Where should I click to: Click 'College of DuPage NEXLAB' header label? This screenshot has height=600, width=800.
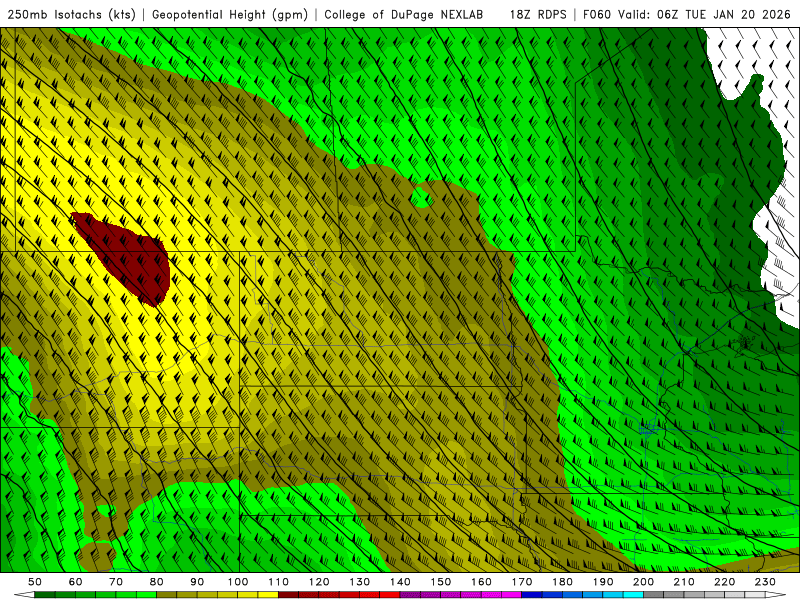(x=404, y=14)
